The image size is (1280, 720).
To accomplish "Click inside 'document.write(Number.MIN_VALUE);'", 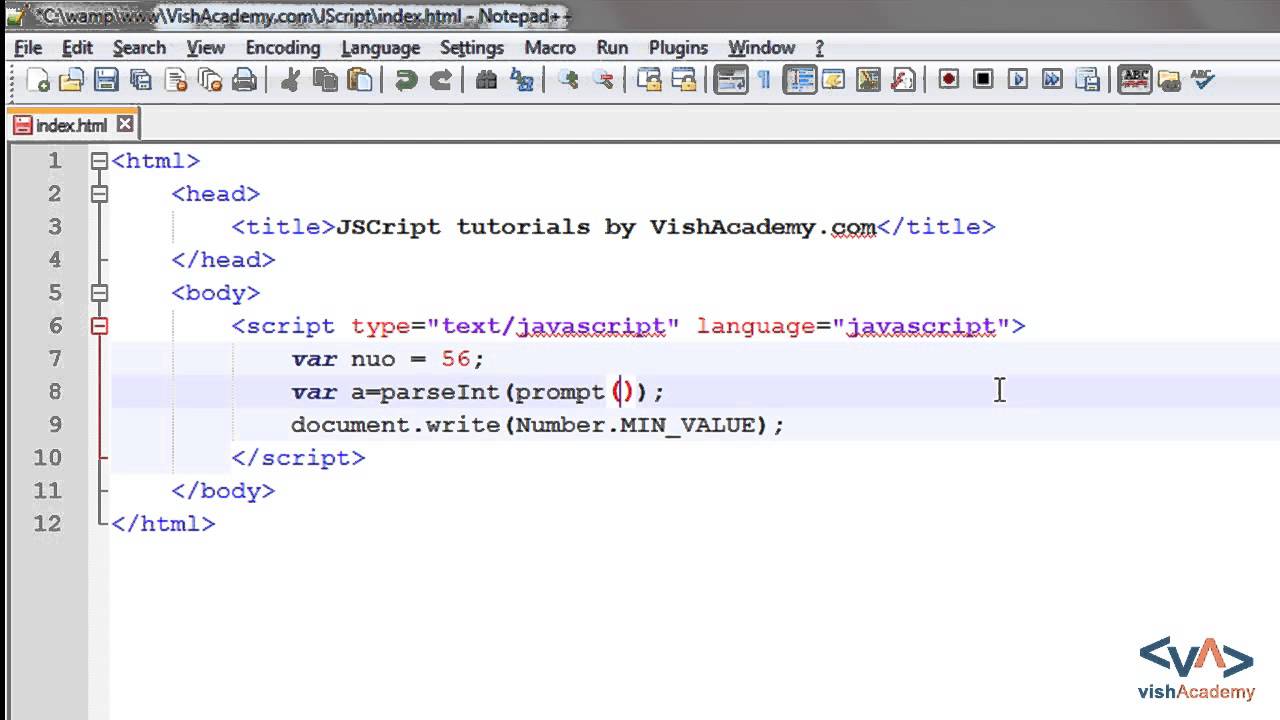I will (x=537, y=425).
